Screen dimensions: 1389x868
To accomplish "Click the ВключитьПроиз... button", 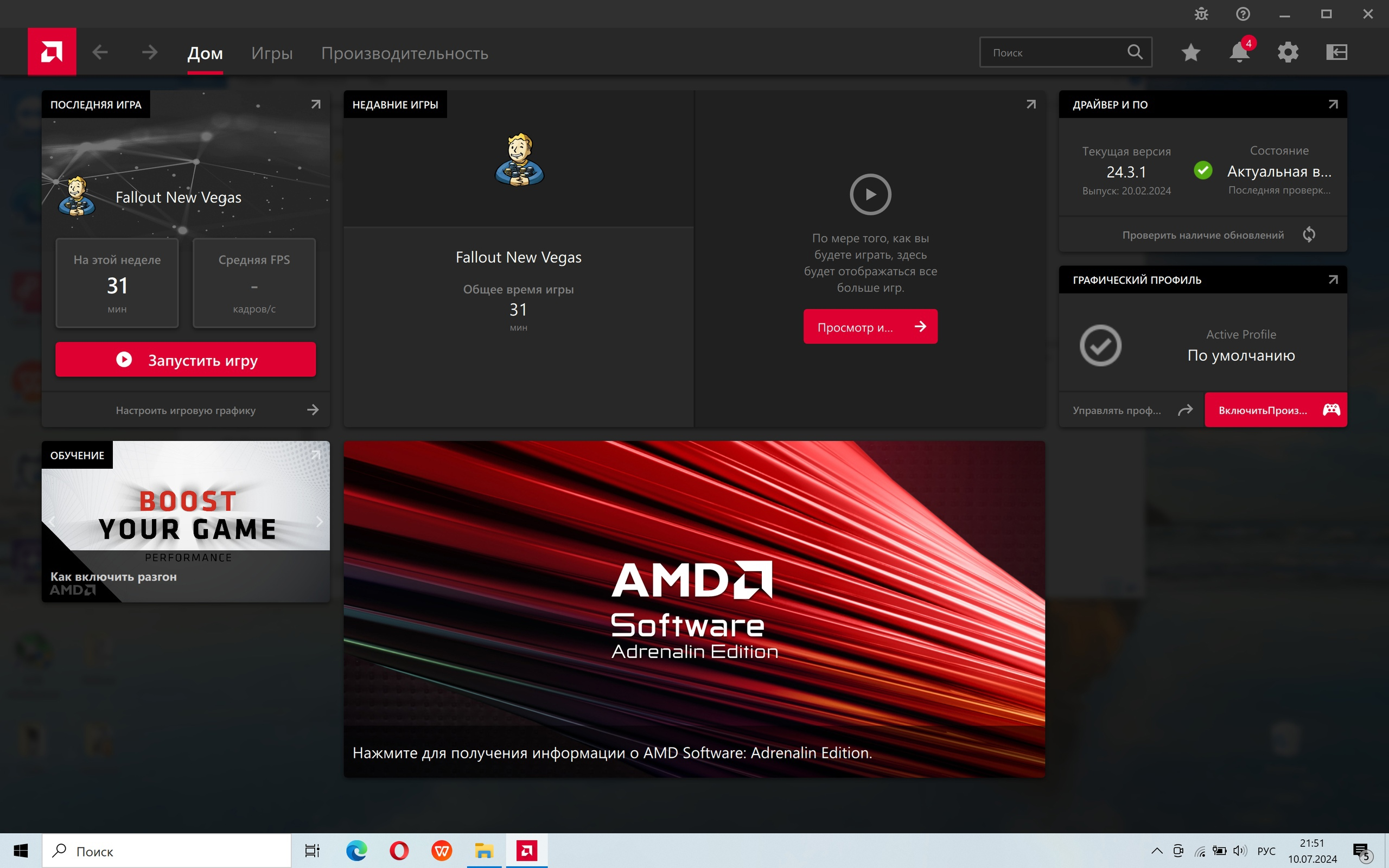I will (x=1276, y=410).
